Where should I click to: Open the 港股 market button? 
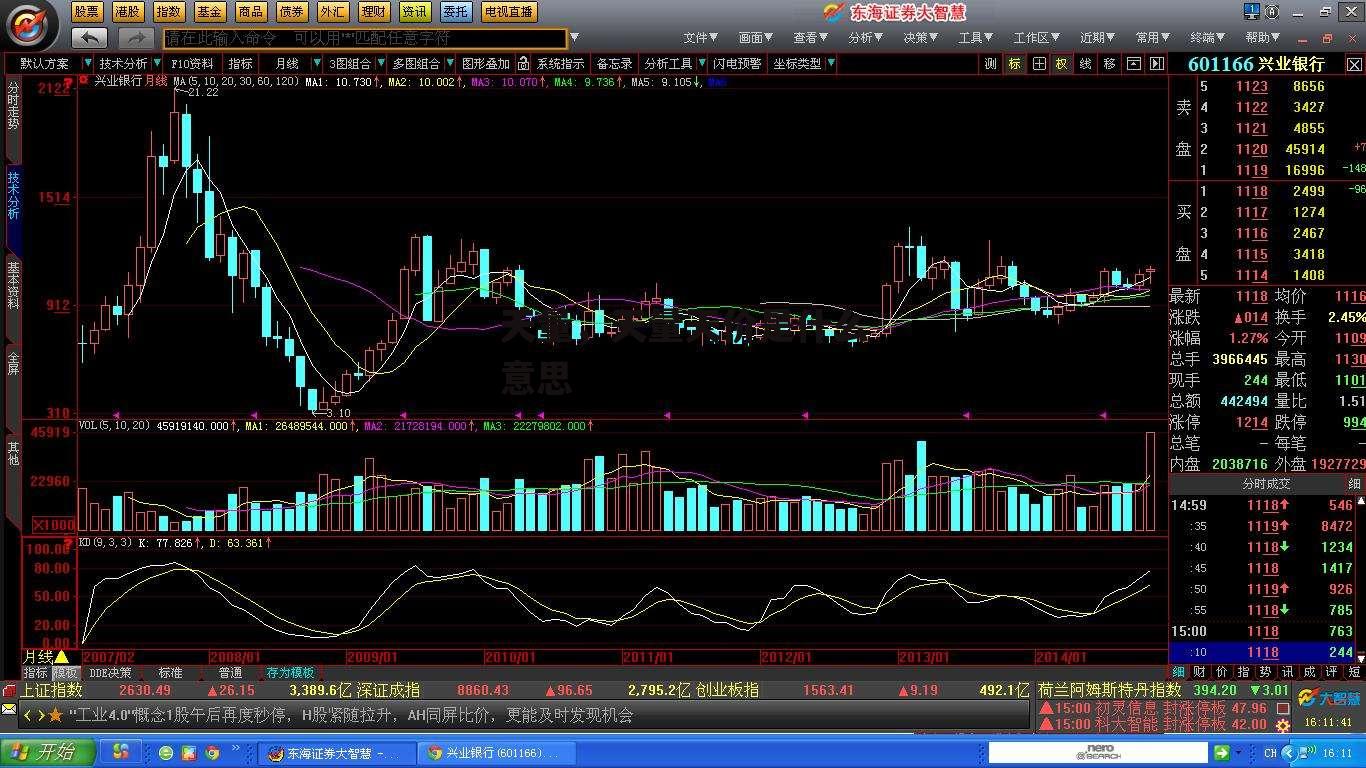point(127,12)
